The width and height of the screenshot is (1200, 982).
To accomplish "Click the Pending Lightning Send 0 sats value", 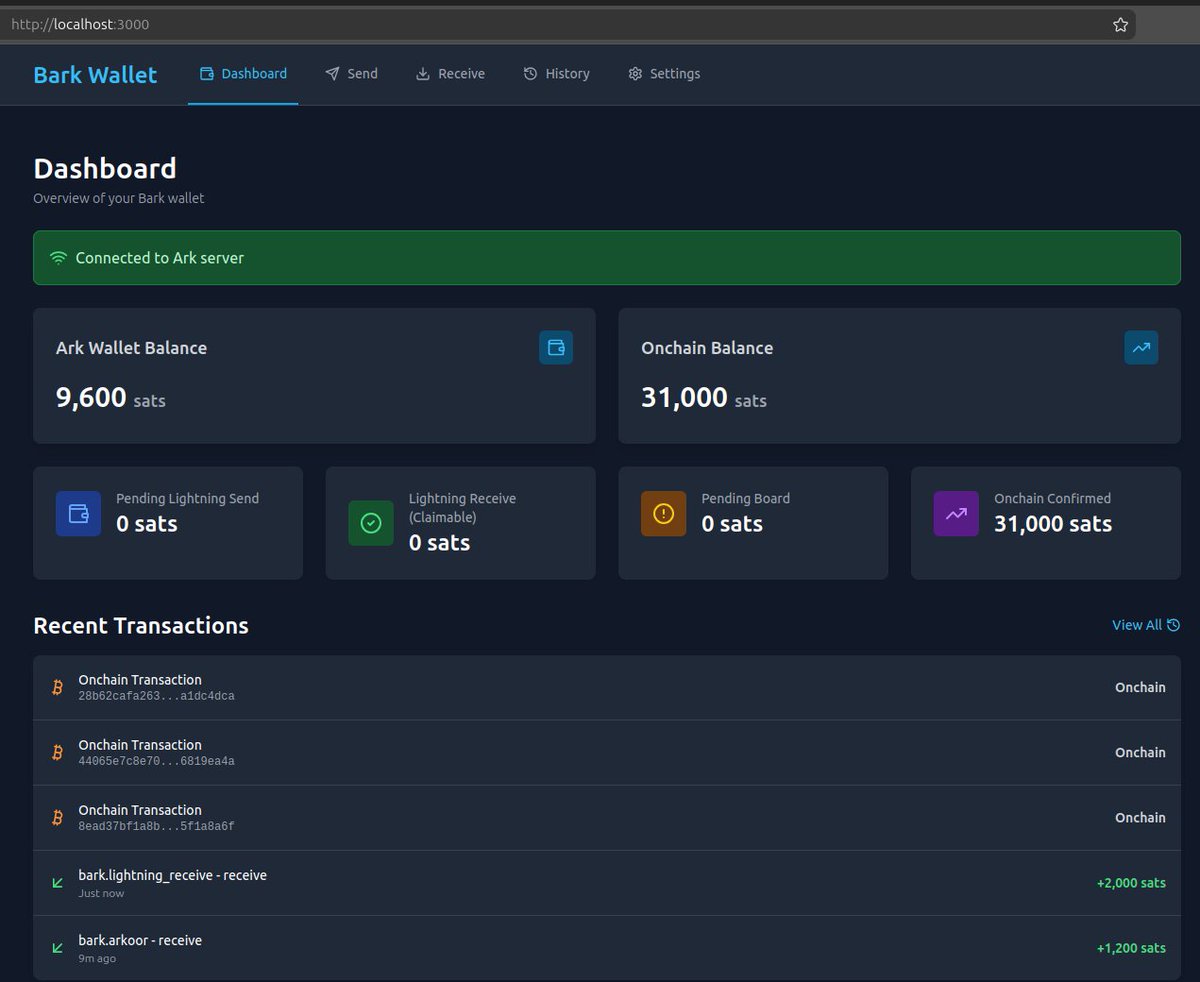I will 147,524.
